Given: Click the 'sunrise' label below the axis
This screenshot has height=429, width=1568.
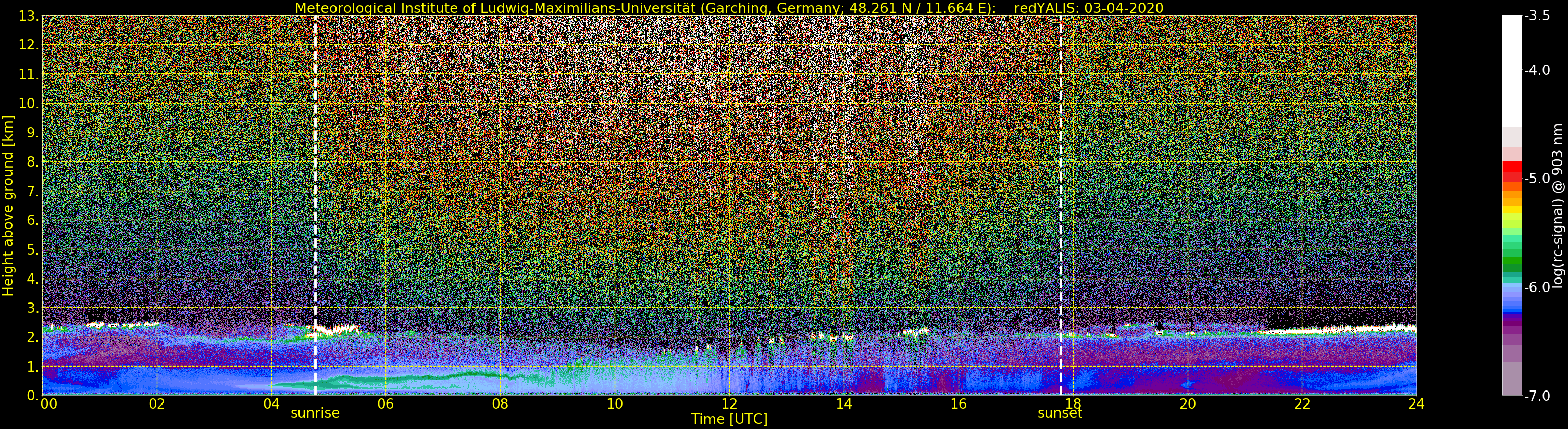Looking at the screenshot, I should pos(315,413).
